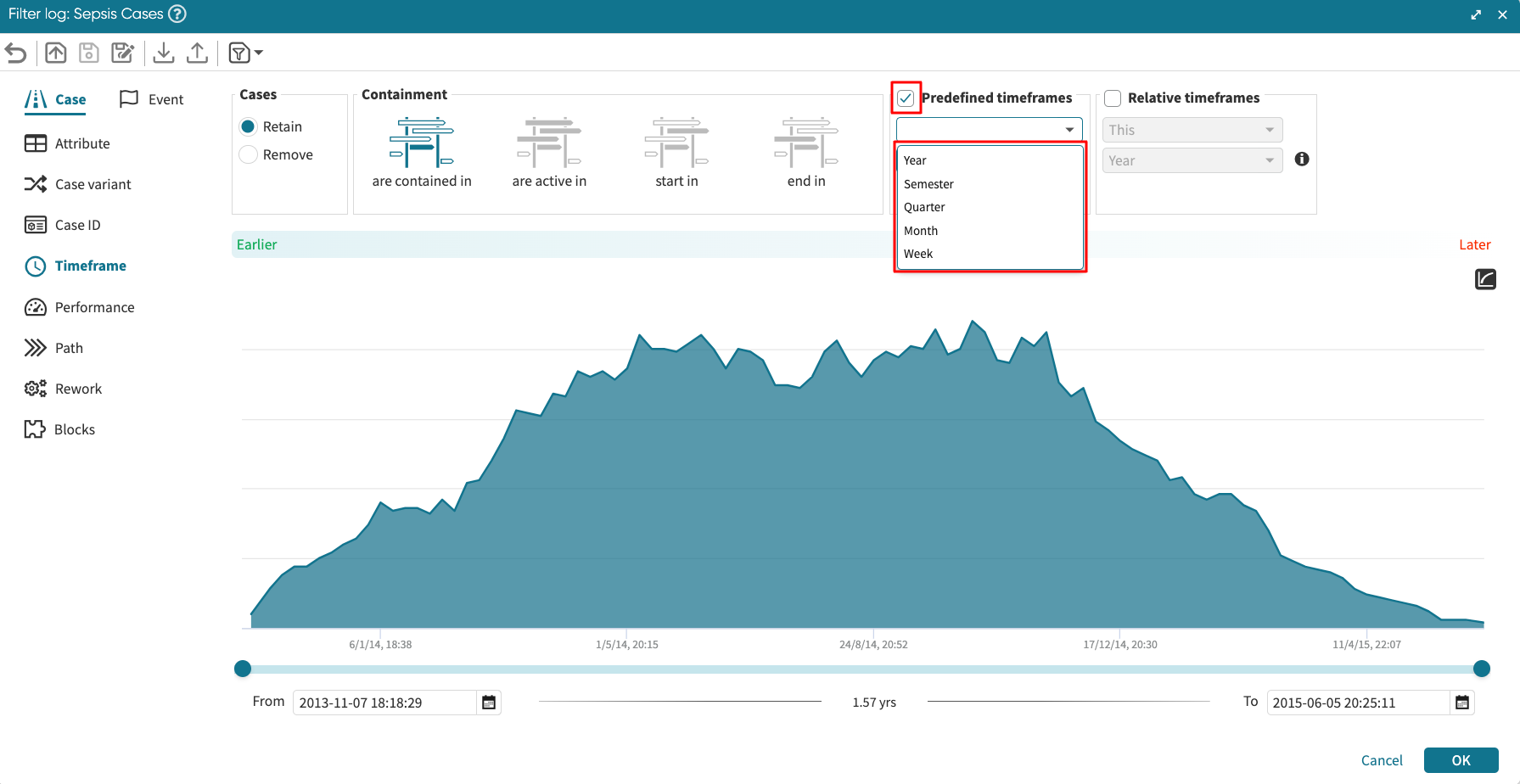Pick the 'start in' containment option
Image resolution: width=1520 pixels, height=784 pixels.
[676, 143]
